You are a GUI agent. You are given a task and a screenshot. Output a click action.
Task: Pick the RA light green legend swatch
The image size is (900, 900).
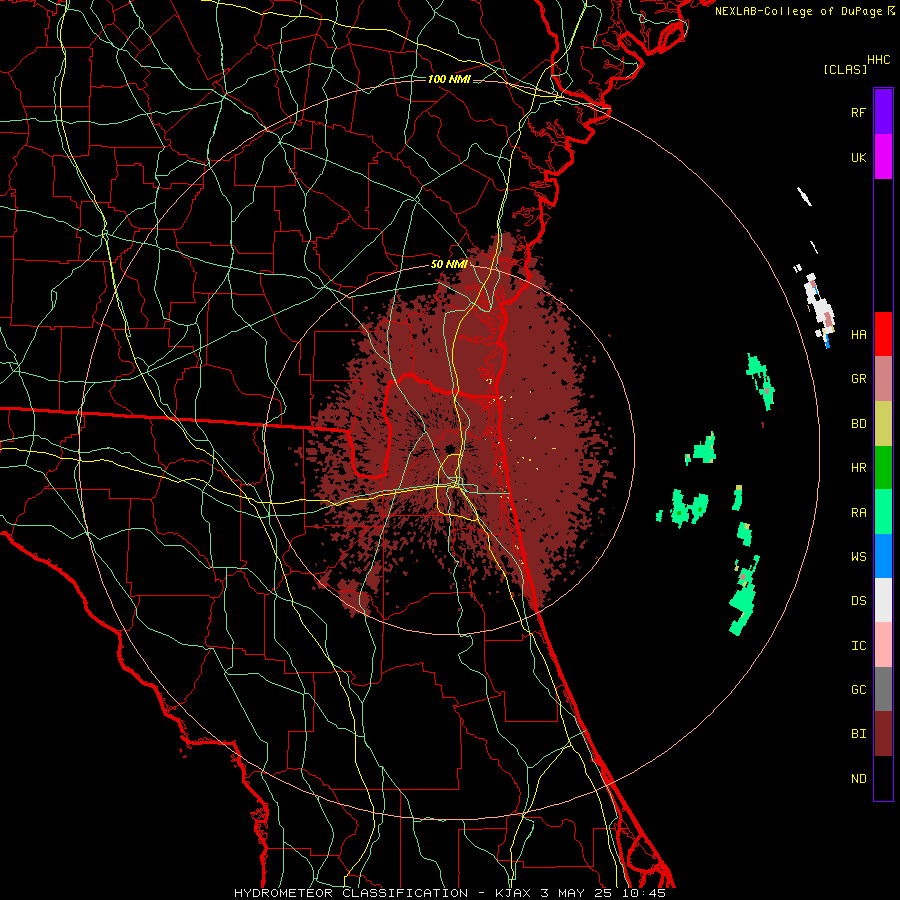[x=883, y=512]
